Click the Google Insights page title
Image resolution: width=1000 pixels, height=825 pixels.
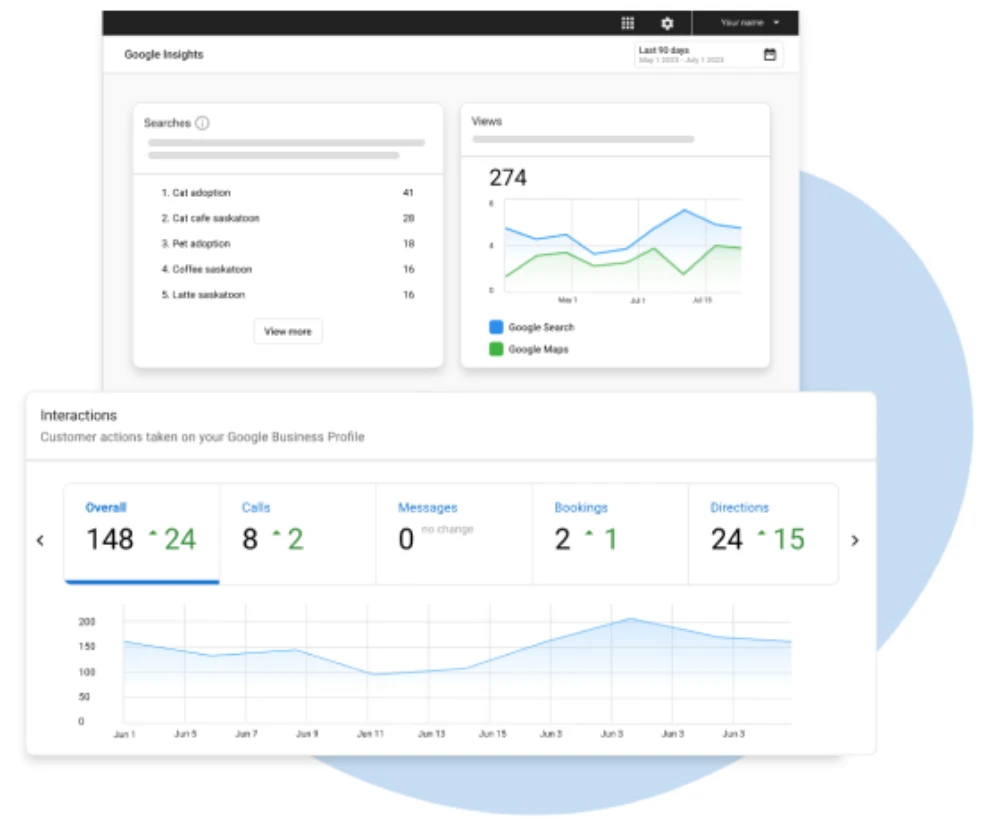coord(163,55)
